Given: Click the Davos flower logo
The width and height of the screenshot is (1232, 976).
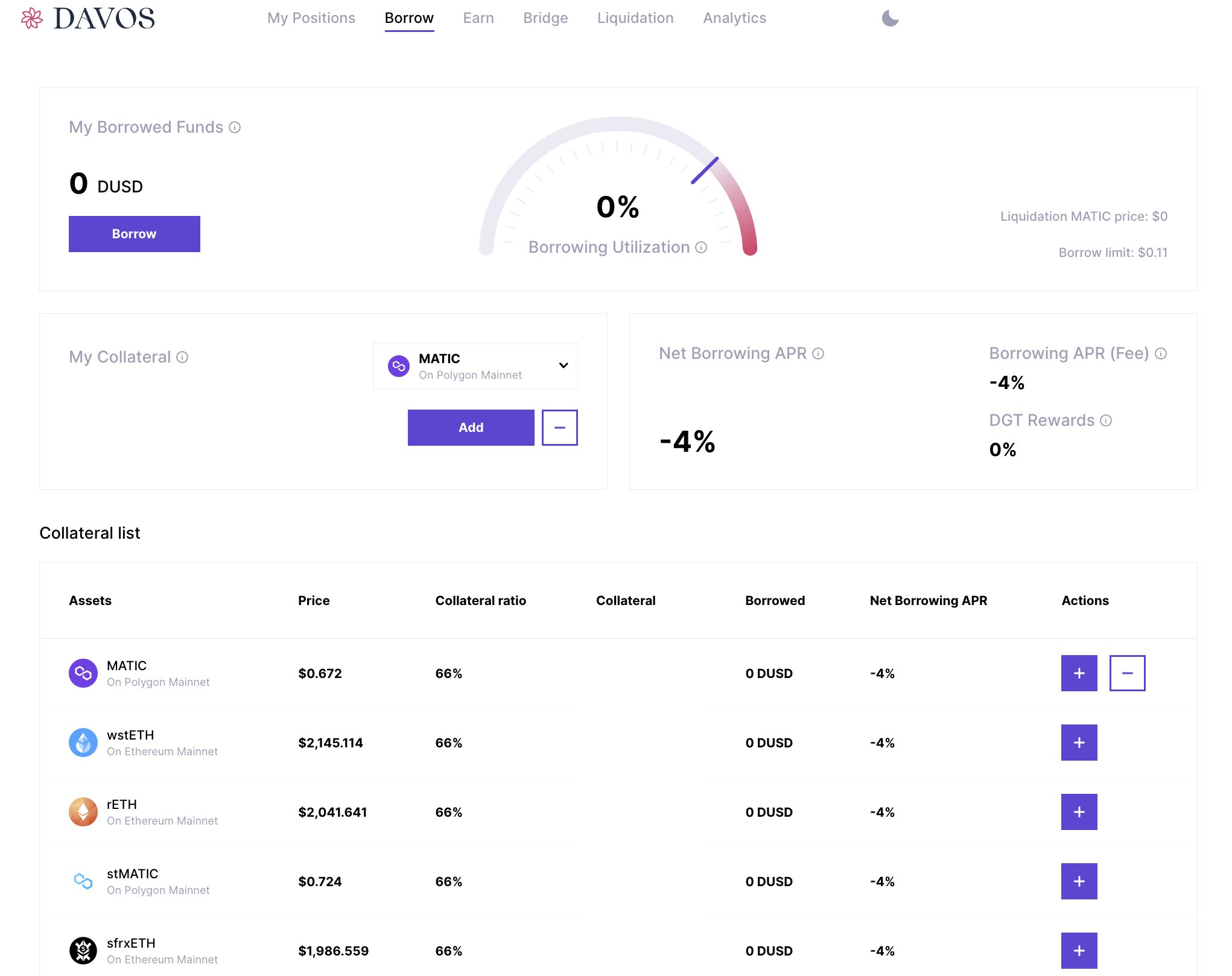Looking at the screenshot, I should click(x=32, y=18).
